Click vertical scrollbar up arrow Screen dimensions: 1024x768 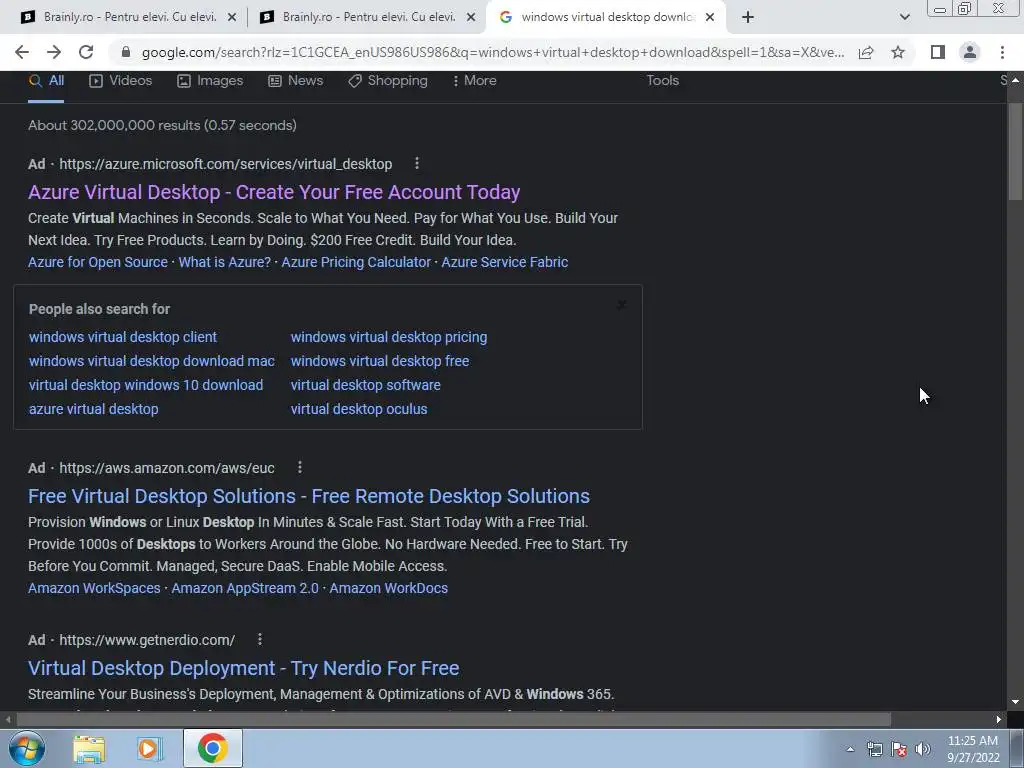pos(1015,80)
